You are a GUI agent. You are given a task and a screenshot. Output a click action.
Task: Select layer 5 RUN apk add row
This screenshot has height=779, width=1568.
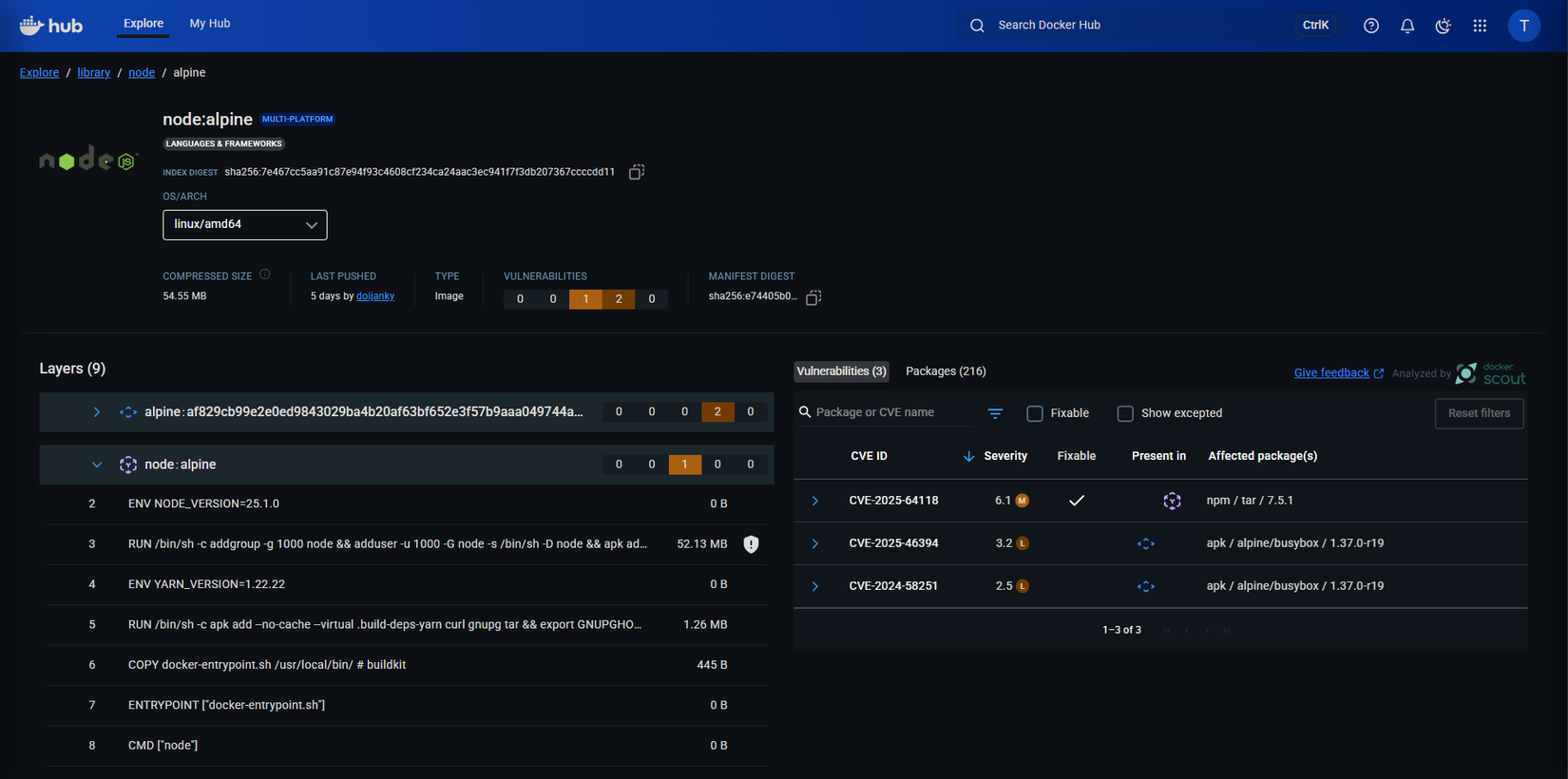(407, 625)
